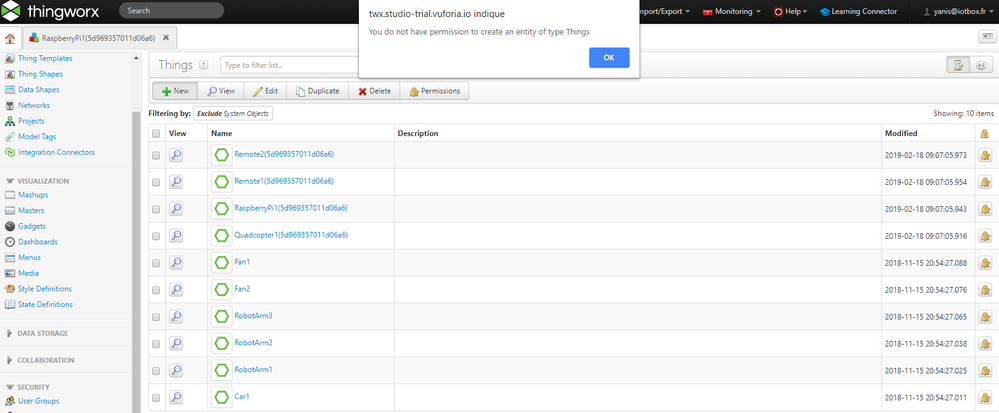Click the Permissions toolbar button

435,91
